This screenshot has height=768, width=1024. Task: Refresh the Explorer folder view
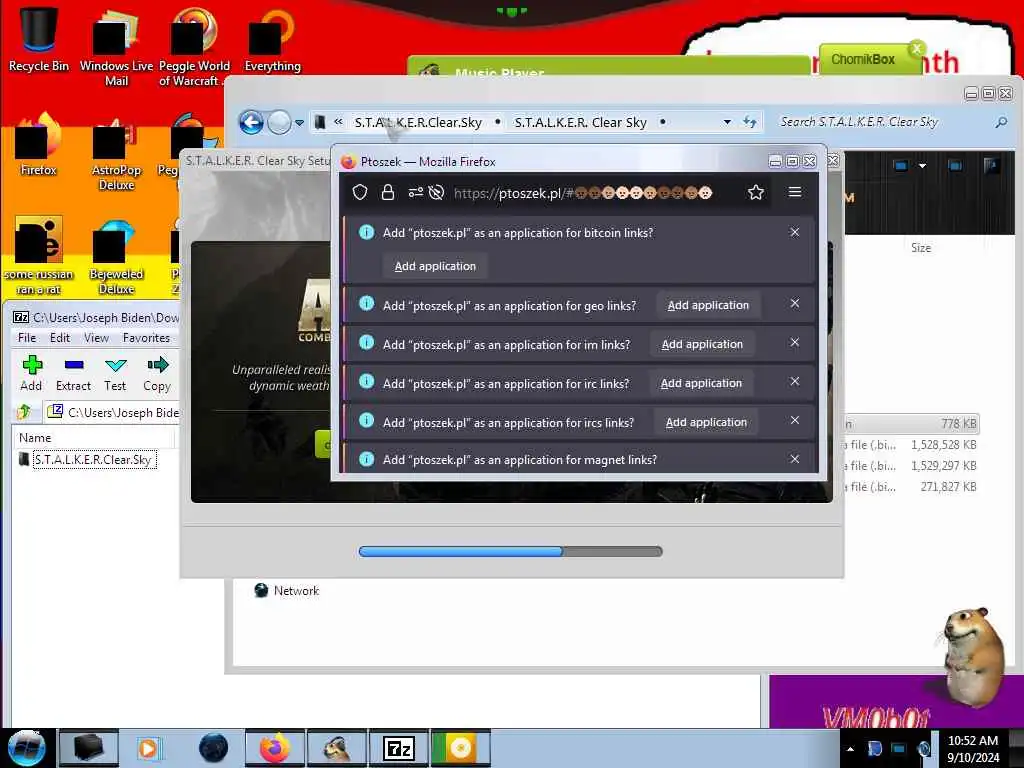(750, 122)
